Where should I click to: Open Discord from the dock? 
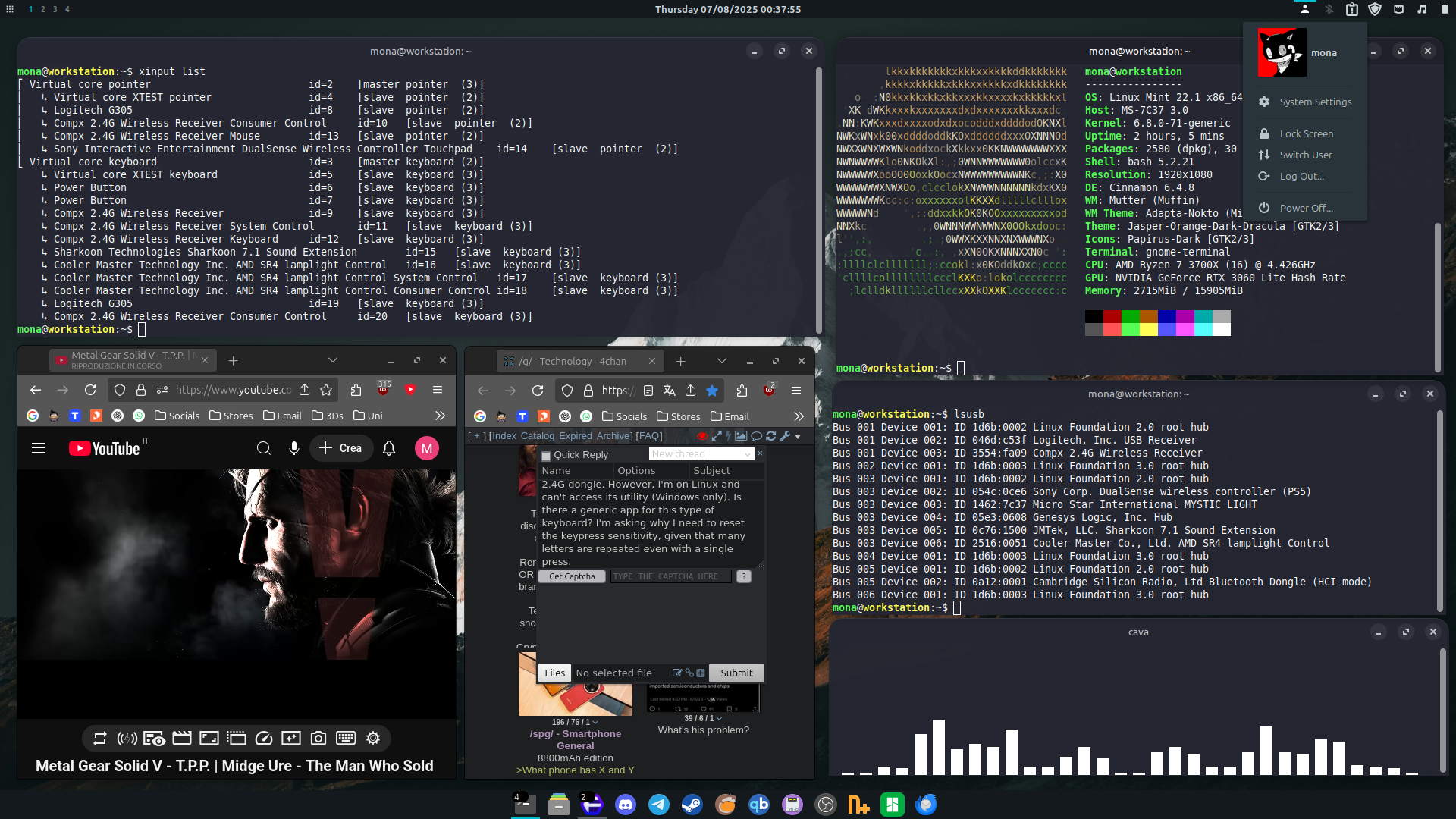(626, 805)
